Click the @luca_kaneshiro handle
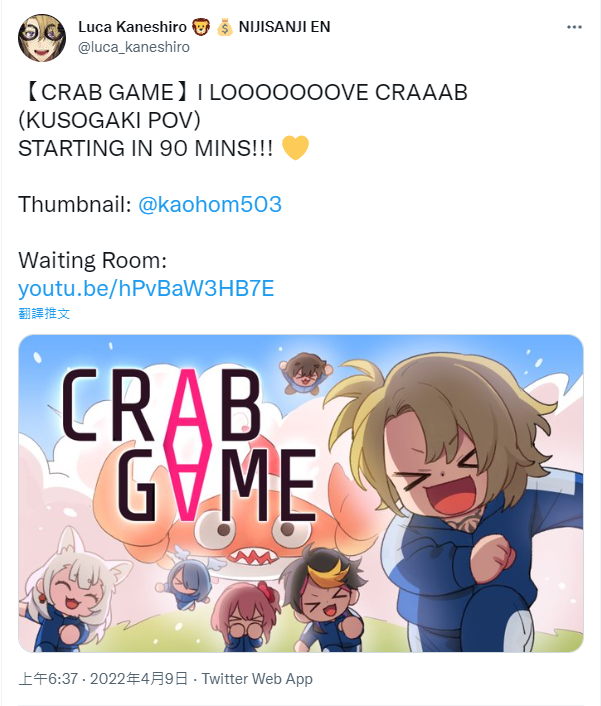 tap(134, 47)
